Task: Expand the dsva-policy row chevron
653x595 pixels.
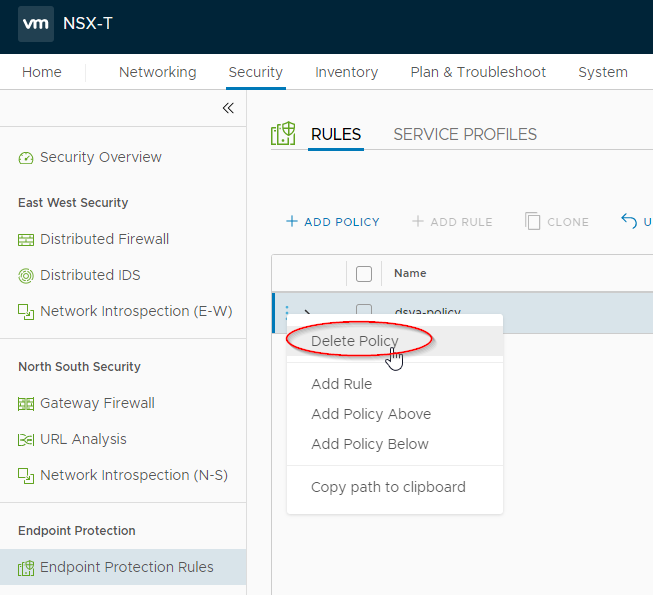Action: pyautogui.click(x=307, y=312)
